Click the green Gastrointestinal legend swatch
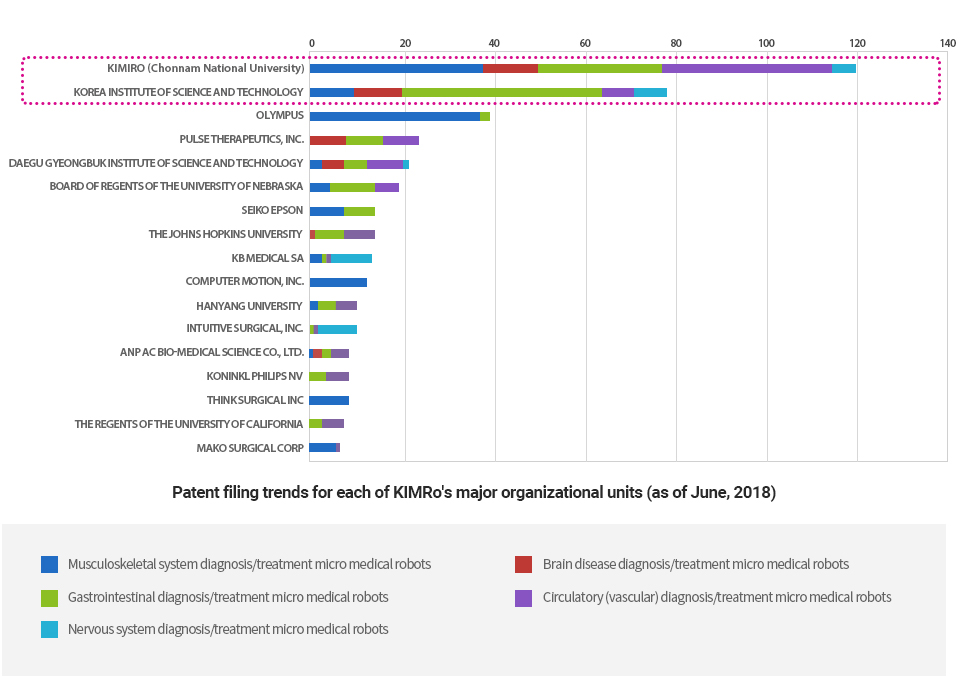960x678 pixels. point(50,598)
